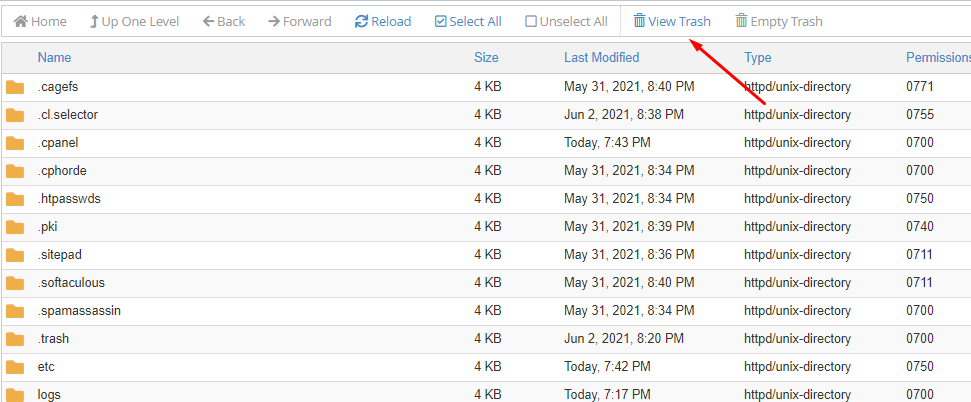This screenshot has height=402, width=971.
Task: Sort by Last Modified column
Action: click(x=601, y=58)
